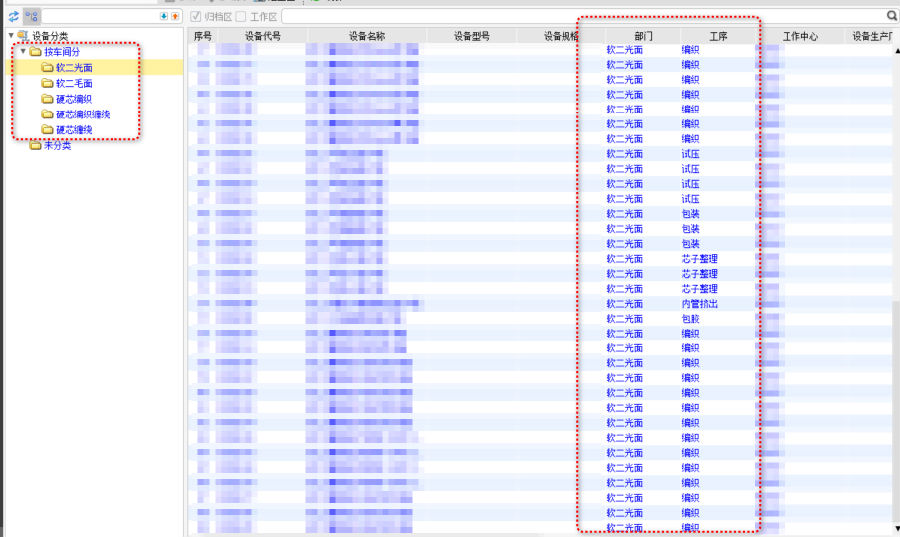Click the orange up-arrow icon in tree search
This screenshot has height=537, width=900.
click(175, 17)
